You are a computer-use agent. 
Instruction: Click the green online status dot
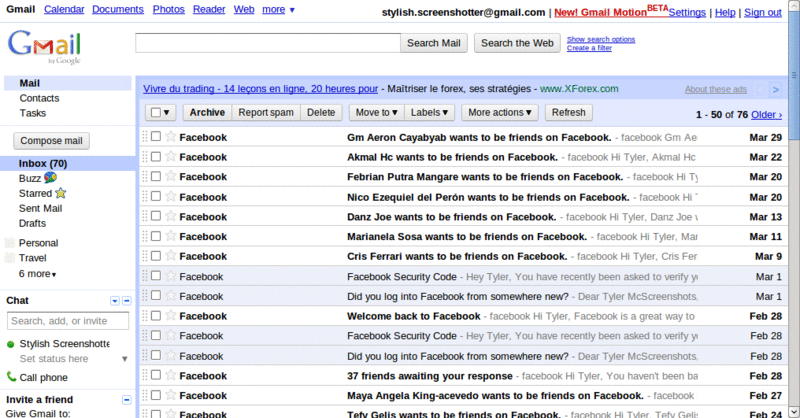[10, 345]
